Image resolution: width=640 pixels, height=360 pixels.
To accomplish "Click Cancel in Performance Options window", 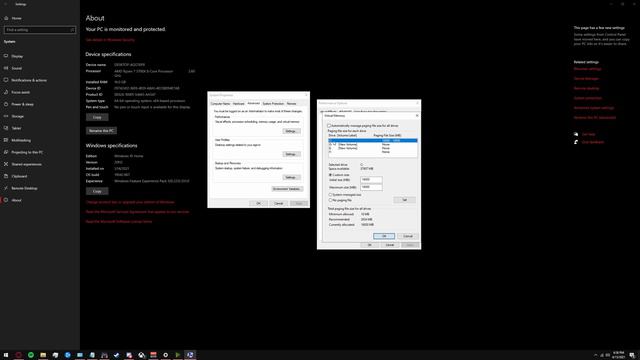I will pyautogui.click(x=390, y=245).
